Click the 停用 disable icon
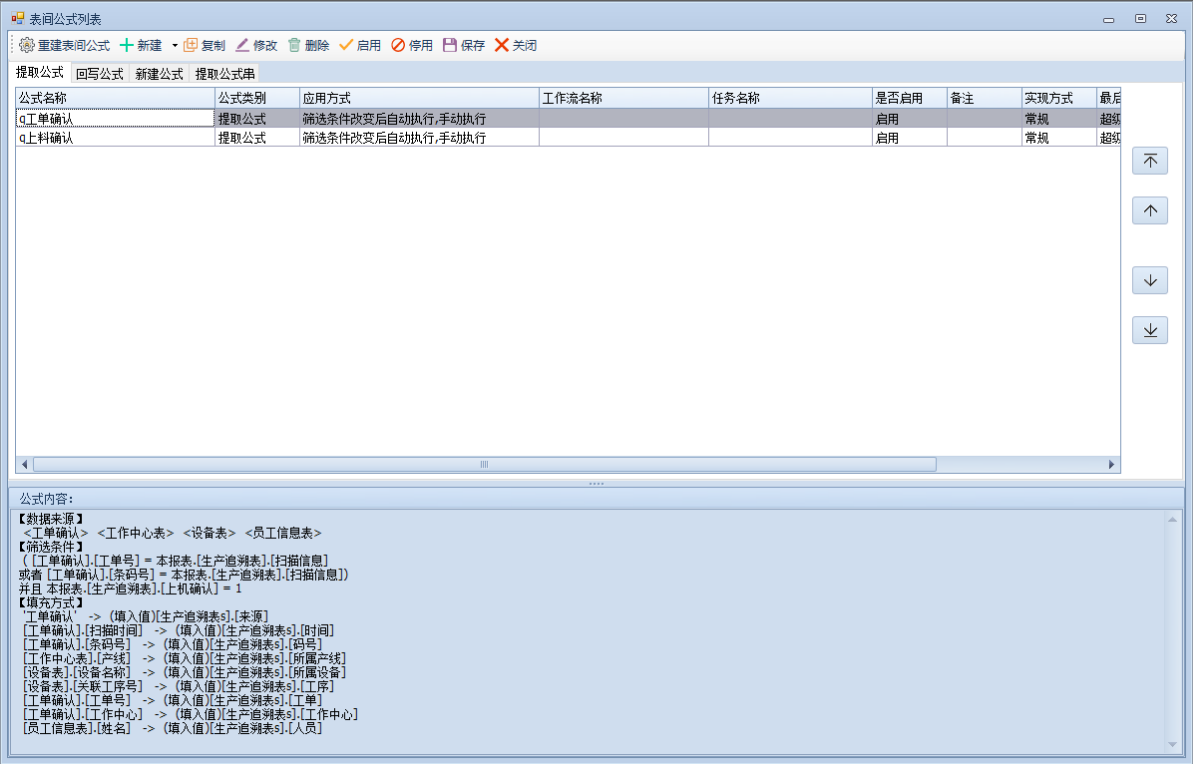 (x=398, y=45)
